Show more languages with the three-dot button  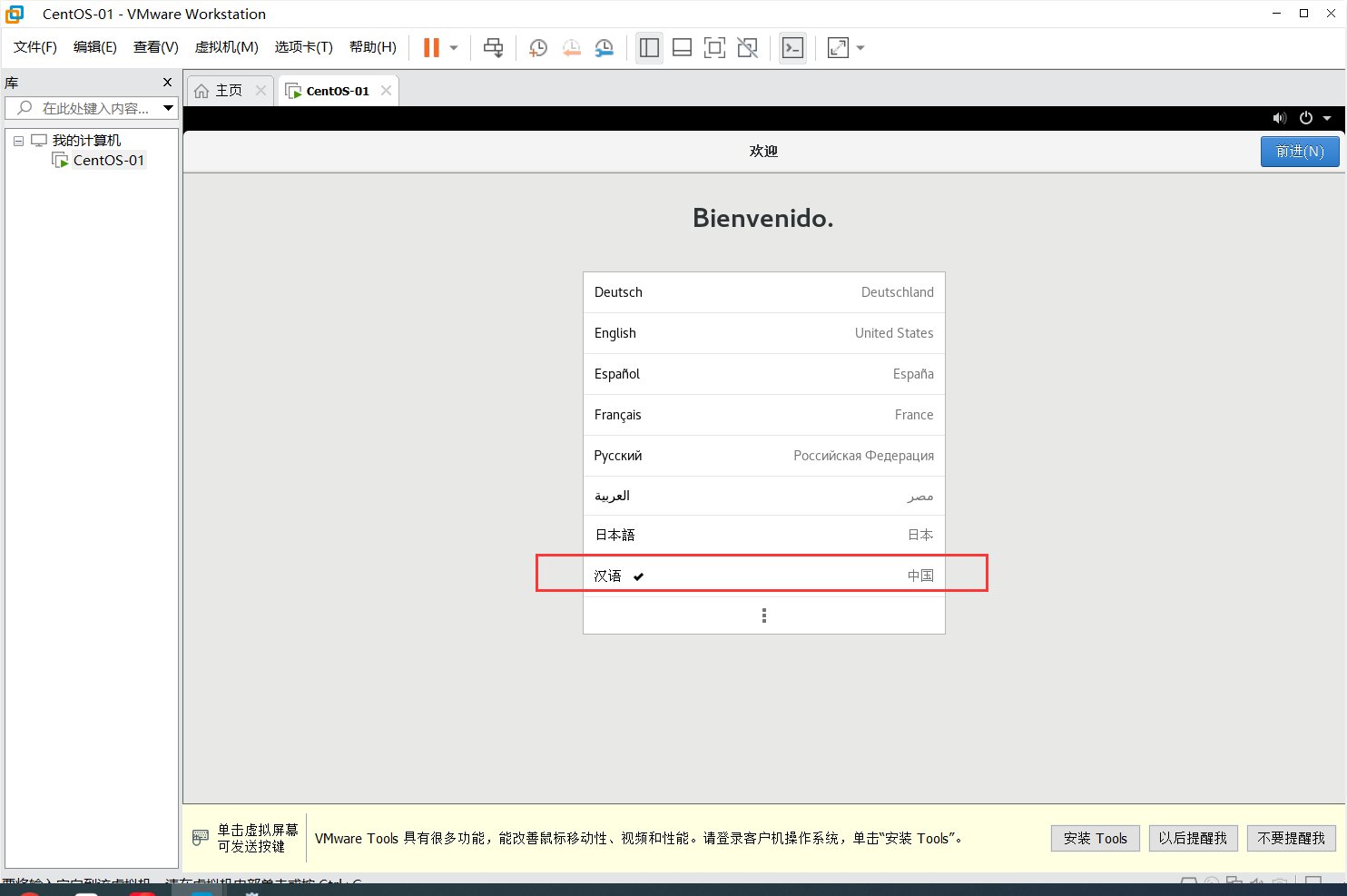tap(764, 615)
